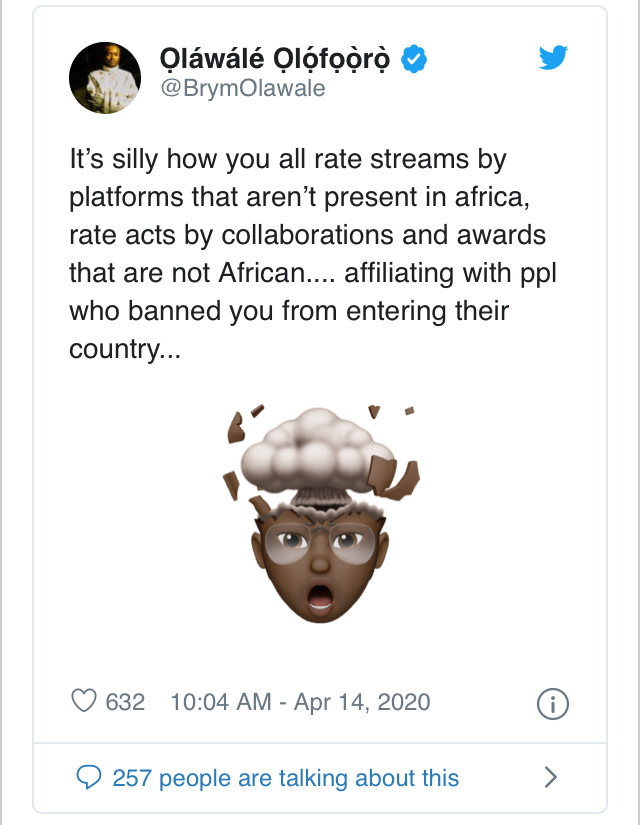Click the 632 likes count
The image size is (640, 825).
125,701
